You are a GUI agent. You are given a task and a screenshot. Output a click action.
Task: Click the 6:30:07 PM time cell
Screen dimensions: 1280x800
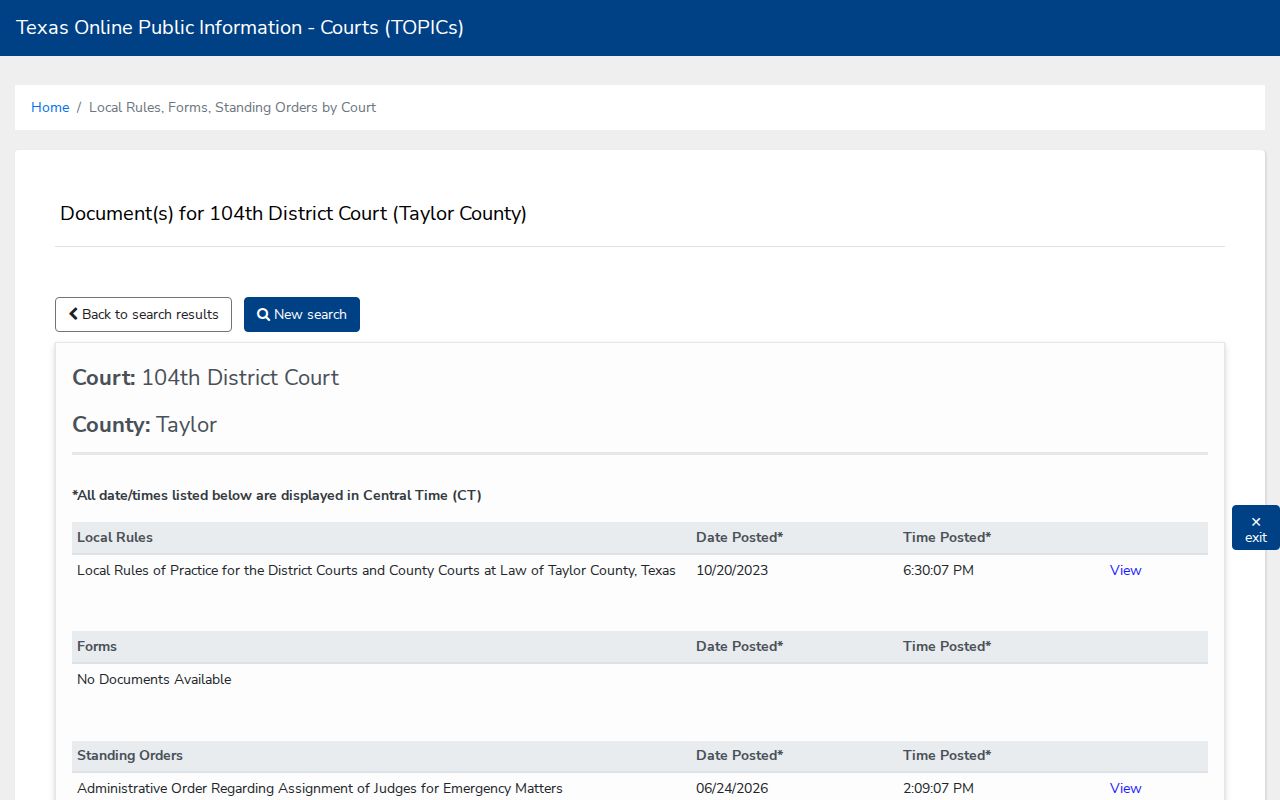pos(938,570)
